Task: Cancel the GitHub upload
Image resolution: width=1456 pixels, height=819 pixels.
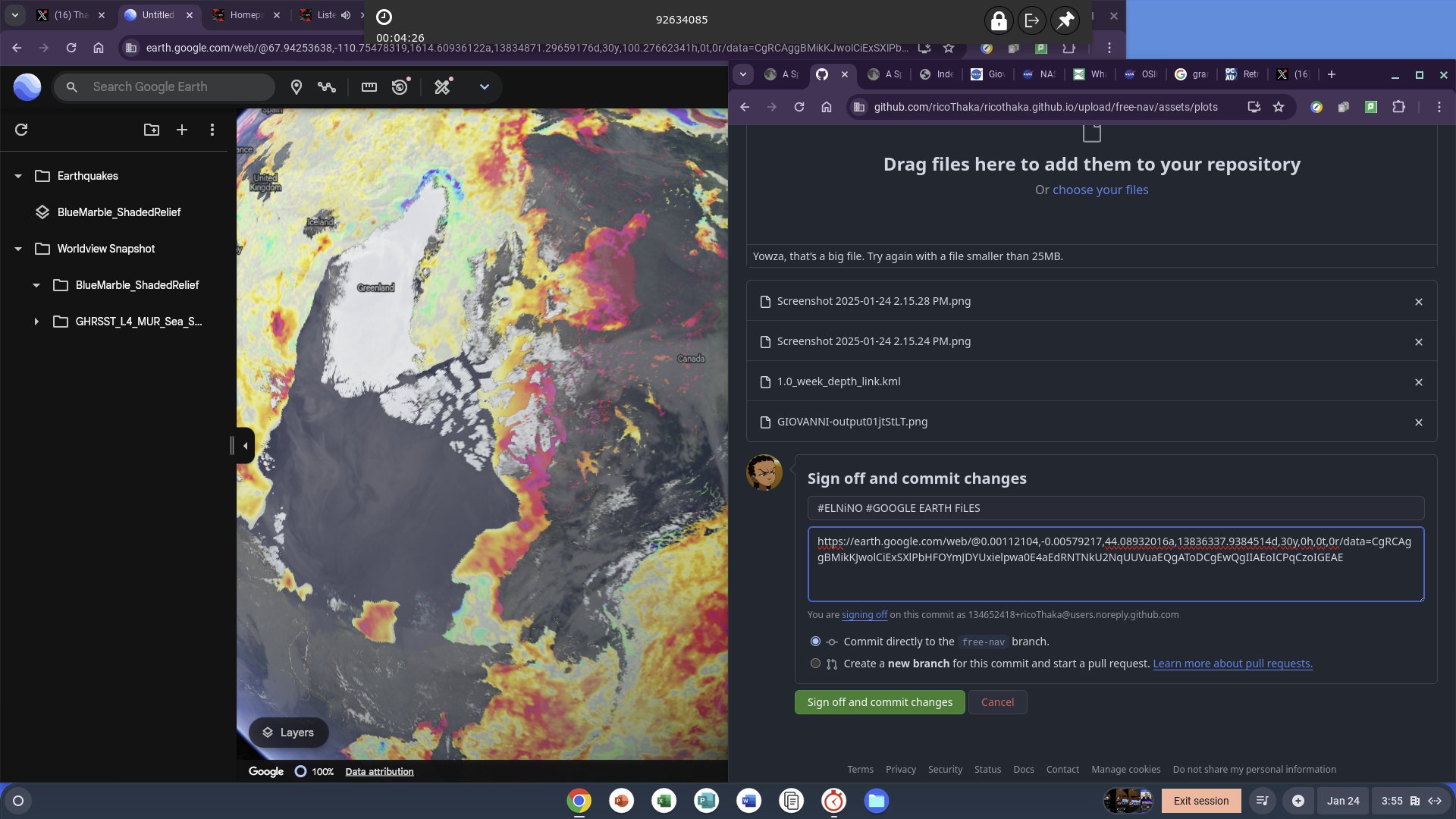Action: 997,702
